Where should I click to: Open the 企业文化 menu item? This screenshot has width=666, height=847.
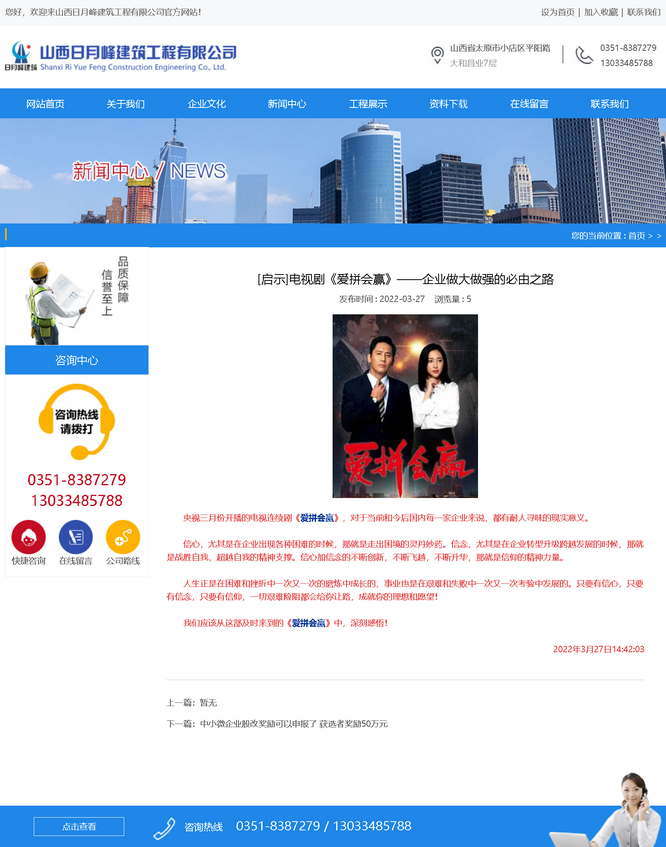pos(207,104)
